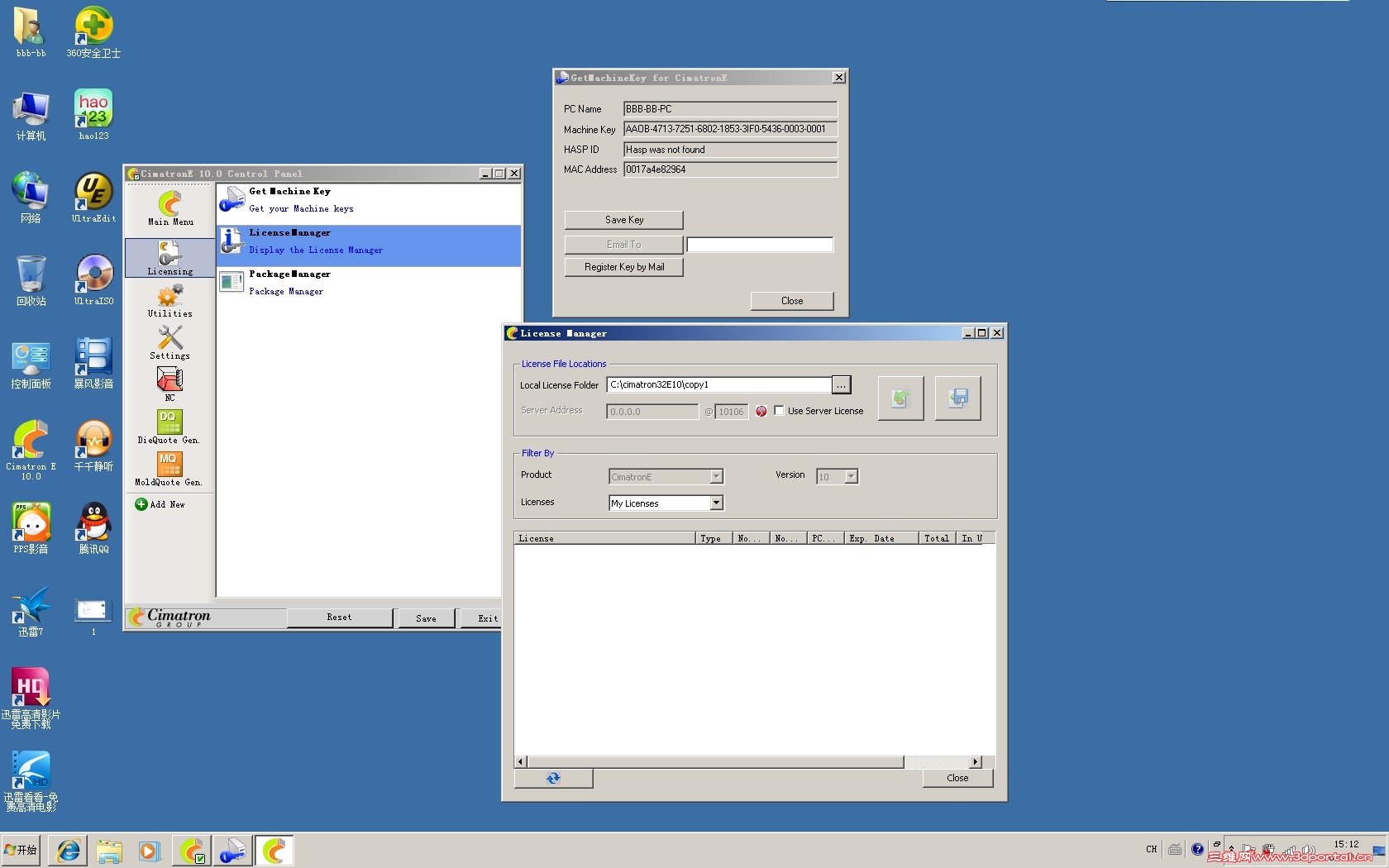Viewport: 1389px width, 868px height.
Task: Open the 控制面板 desktop icon
Action: [x=31, y=363]
